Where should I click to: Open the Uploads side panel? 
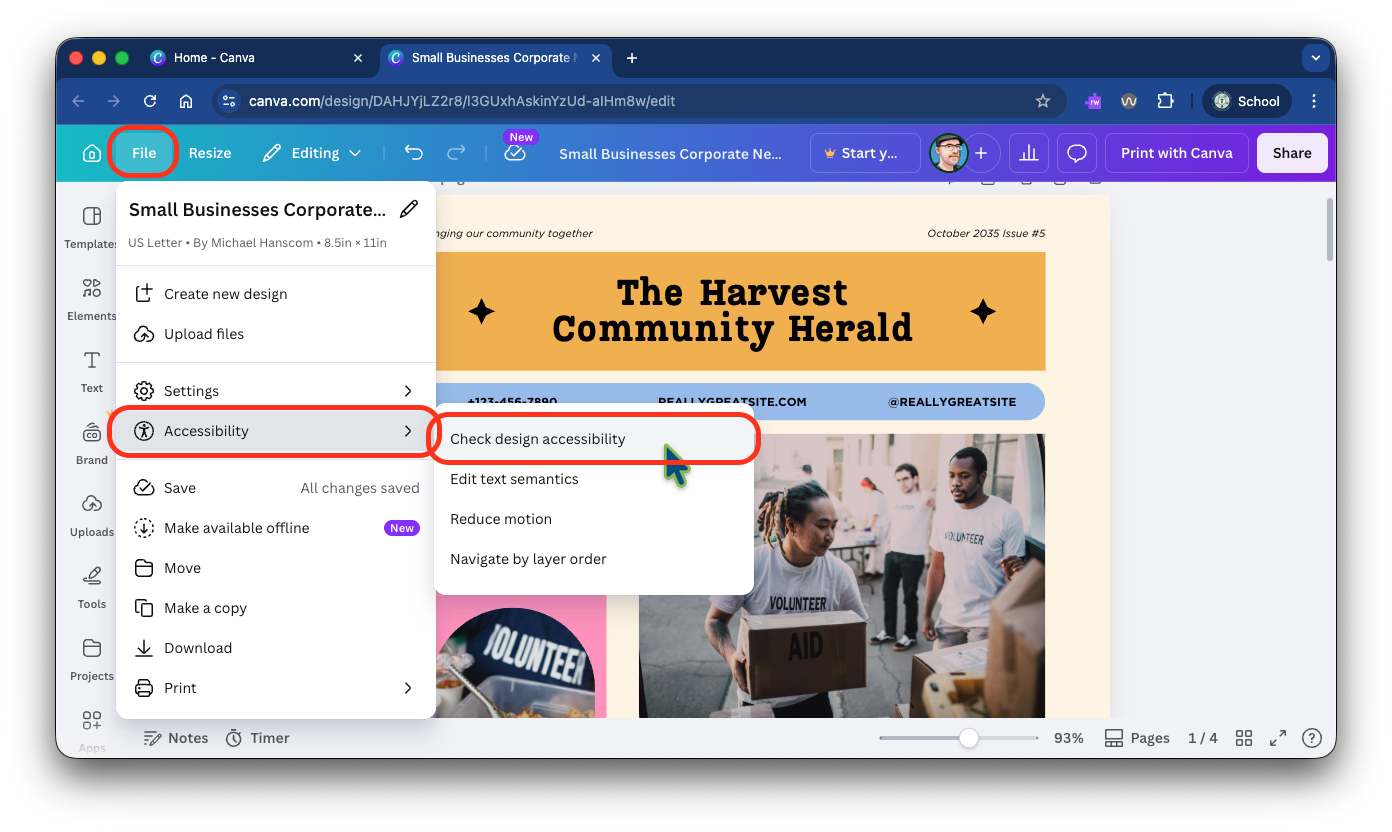pyautogui.click(x=92, y=515)
